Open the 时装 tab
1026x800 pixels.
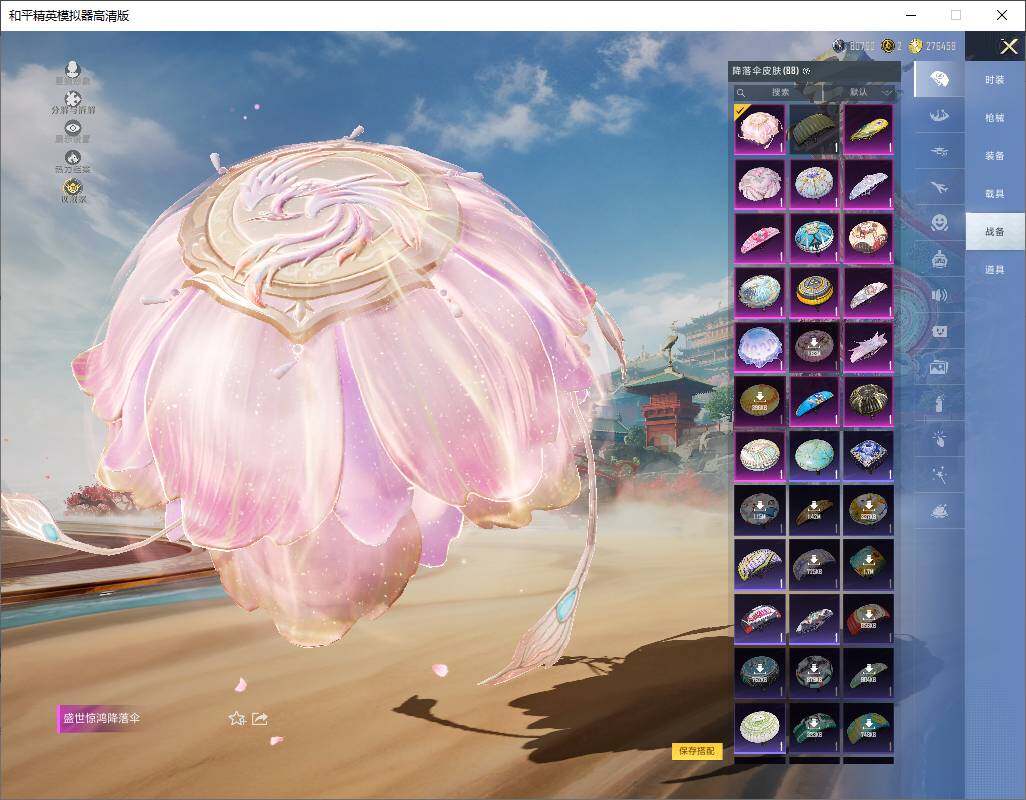click(x=994, y=80)
